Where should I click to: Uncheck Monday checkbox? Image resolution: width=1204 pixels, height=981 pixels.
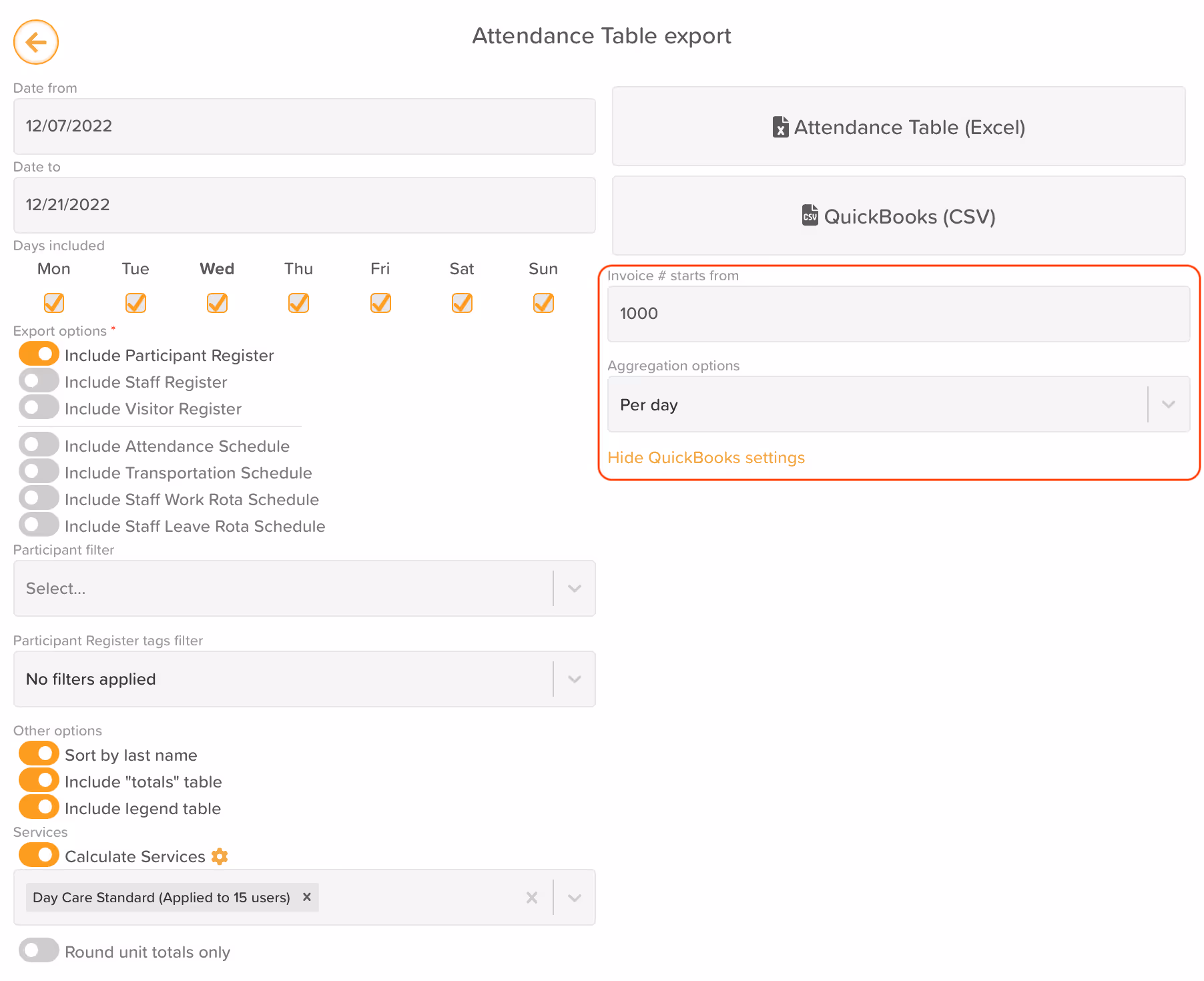pos(54,303)
